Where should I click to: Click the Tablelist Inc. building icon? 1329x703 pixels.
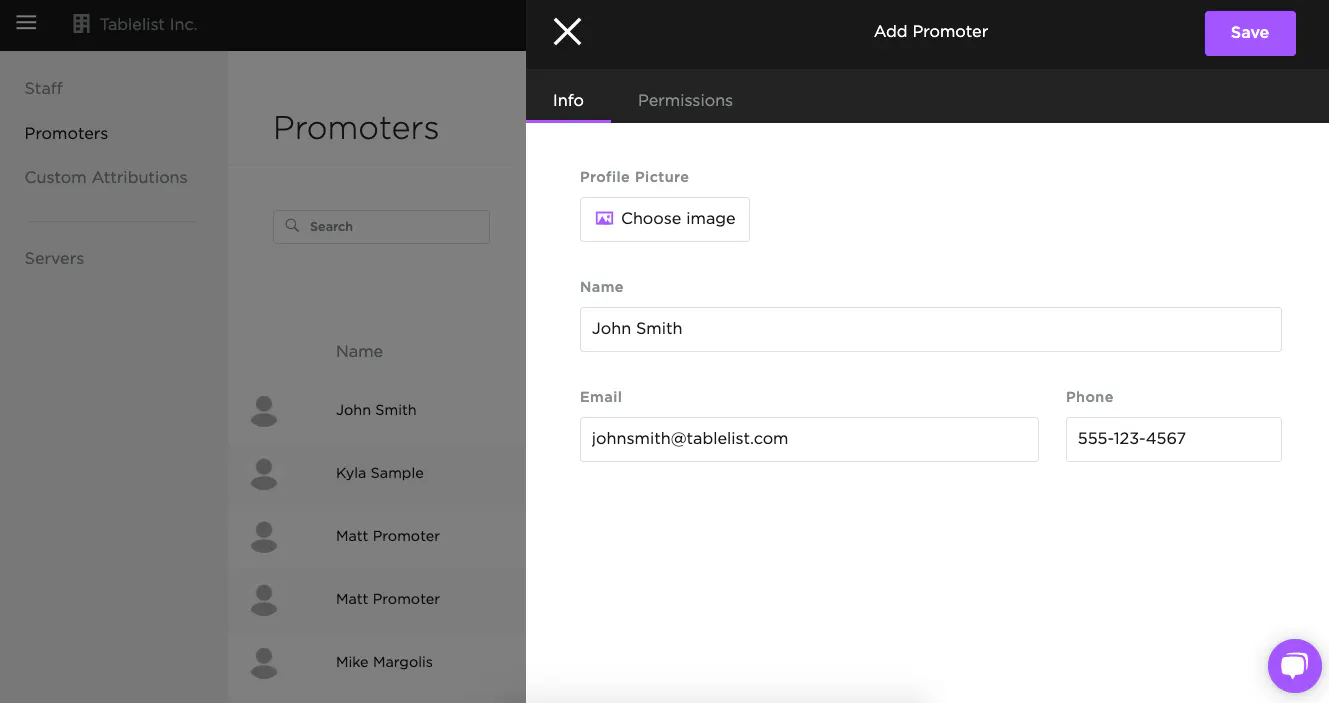82,24
